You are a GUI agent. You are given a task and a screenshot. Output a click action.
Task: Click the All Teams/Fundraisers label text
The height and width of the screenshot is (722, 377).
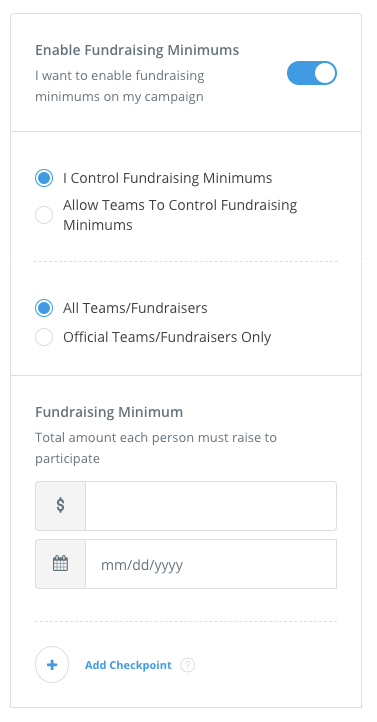pyautogui.click(x=135, y=308)
